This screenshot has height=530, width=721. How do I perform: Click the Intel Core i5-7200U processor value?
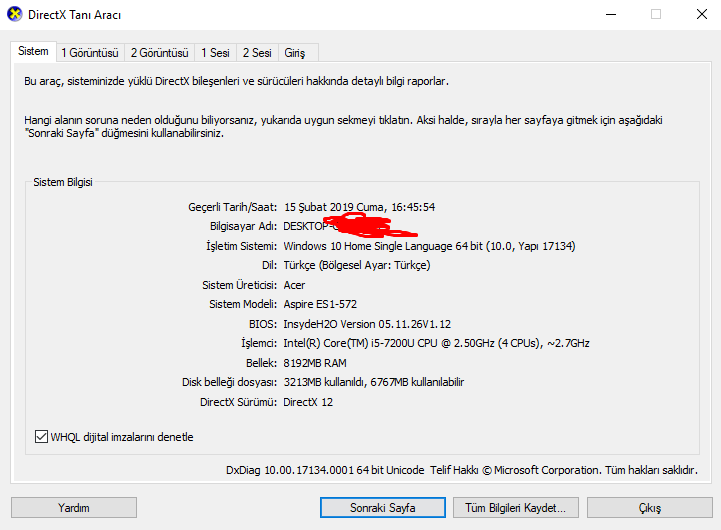click(x=436, y=343)
